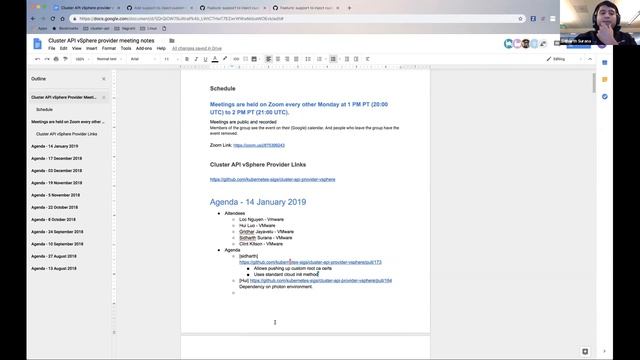The height and width of the screenshot is (360, 640).
Task: Select 'Schedule' in the outline
Action: point(44,109)
